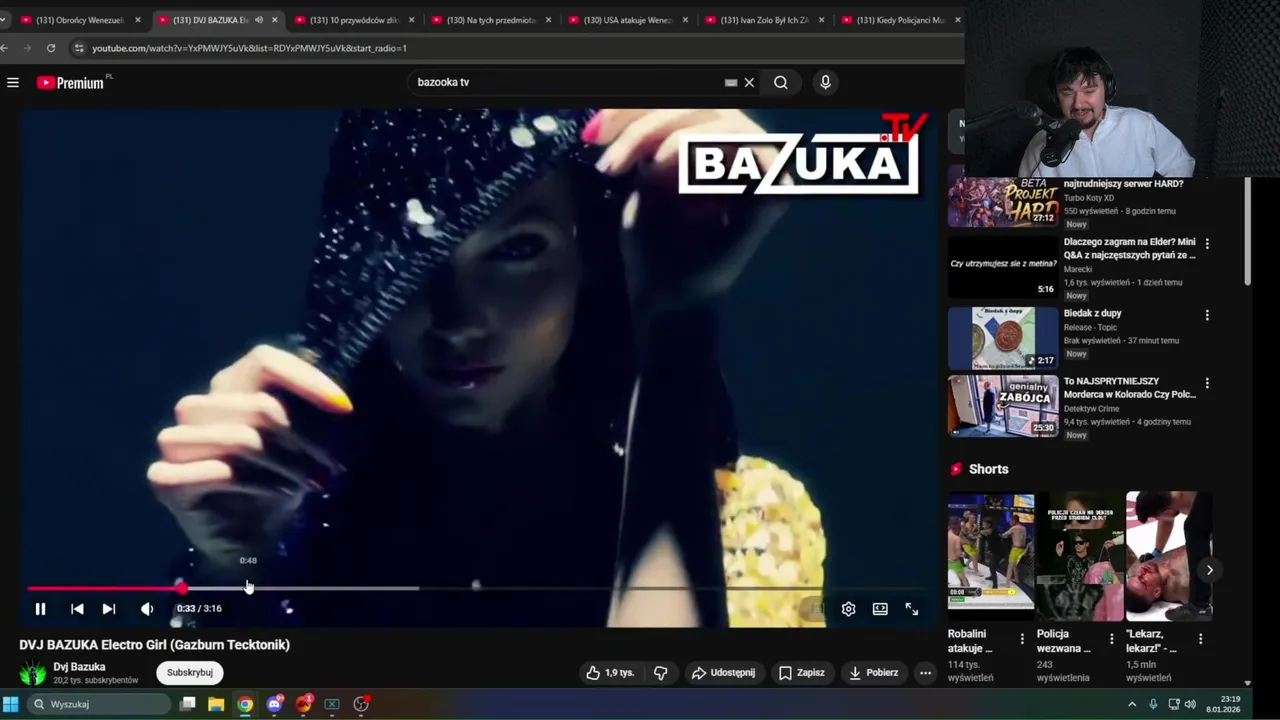Viewport: 1280px width, 720px height.
Task: Dislike the video
Action: coord(660,673)
